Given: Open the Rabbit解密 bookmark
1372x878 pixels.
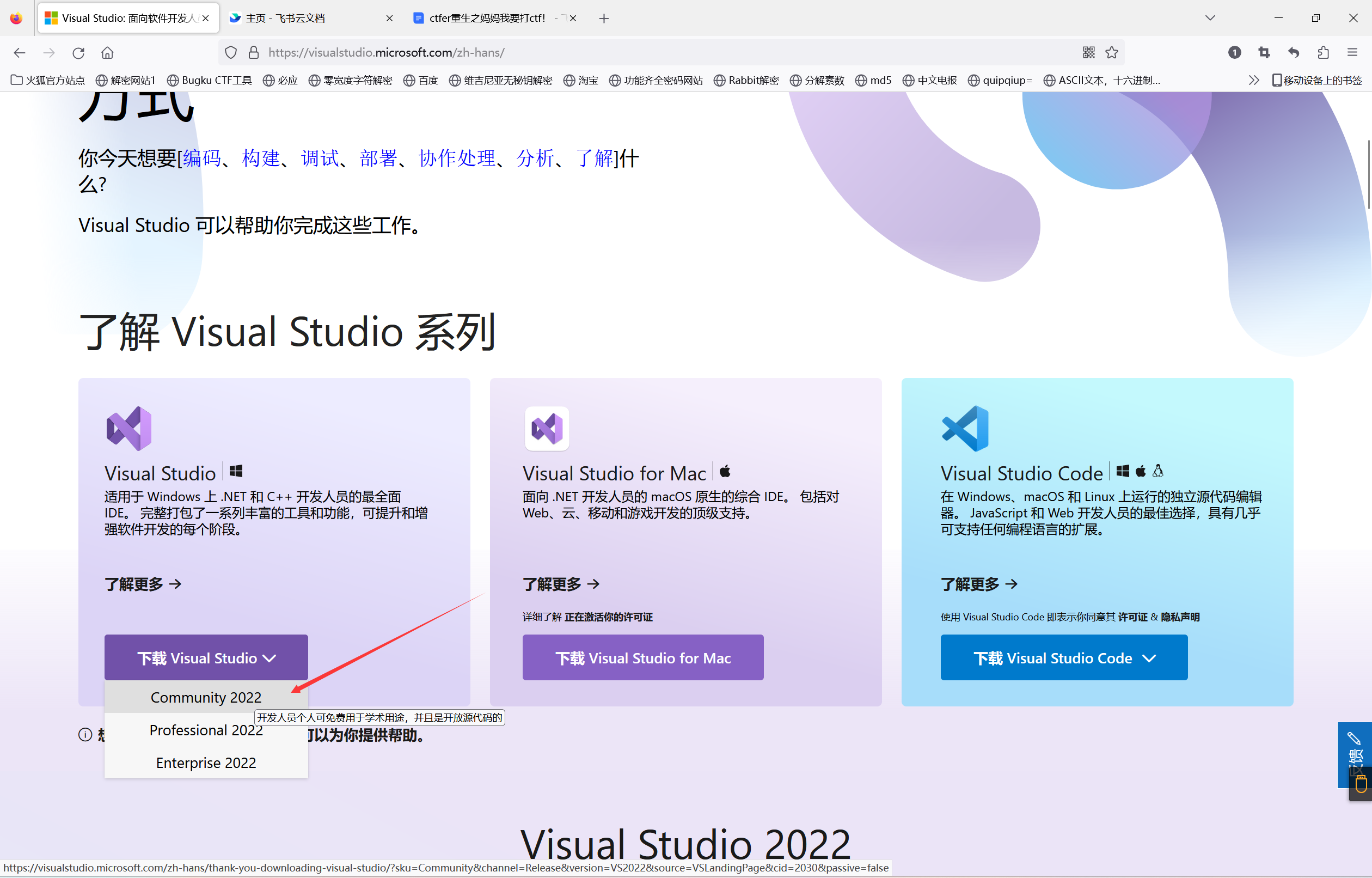Looking at the screenshot, I should pos(746,81).
